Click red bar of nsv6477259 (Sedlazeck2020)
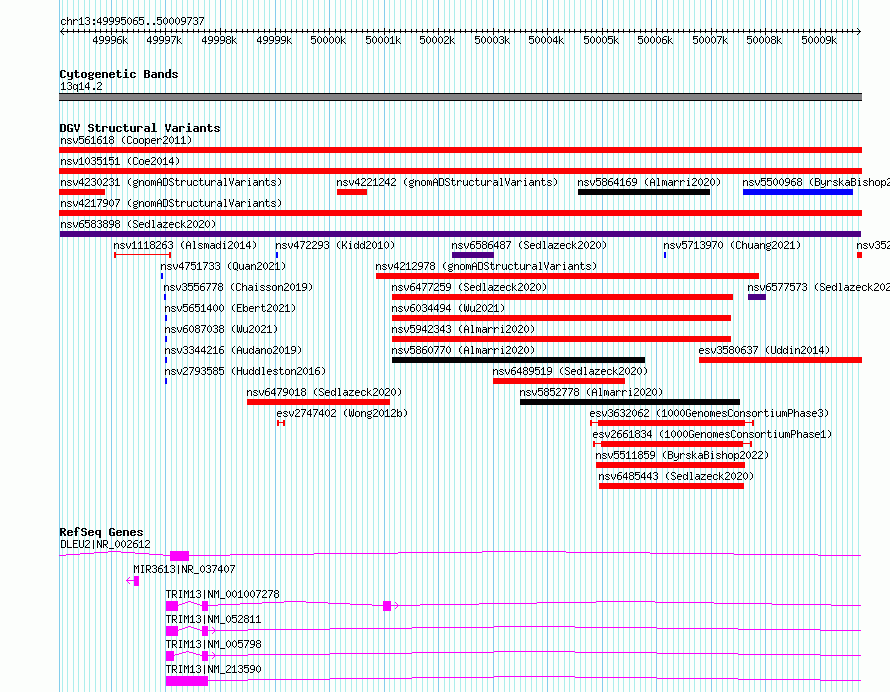The width and height of the screenshot is (890, 692). [562, 297]
